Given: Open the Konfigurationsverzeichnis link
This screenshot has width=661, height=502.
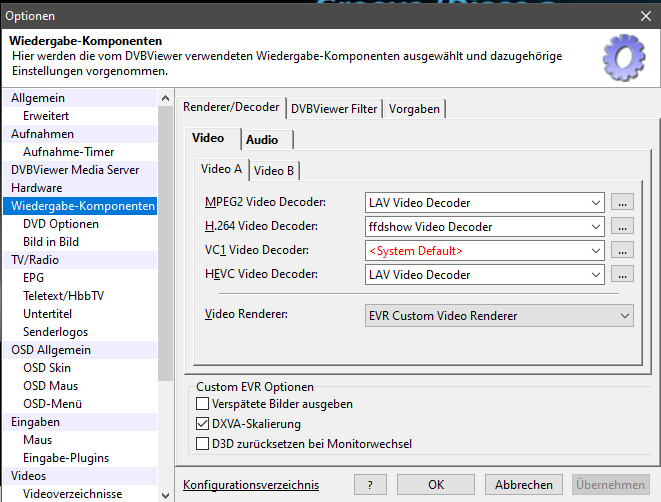Looking at the screenshot, I should tap(251, 485).
